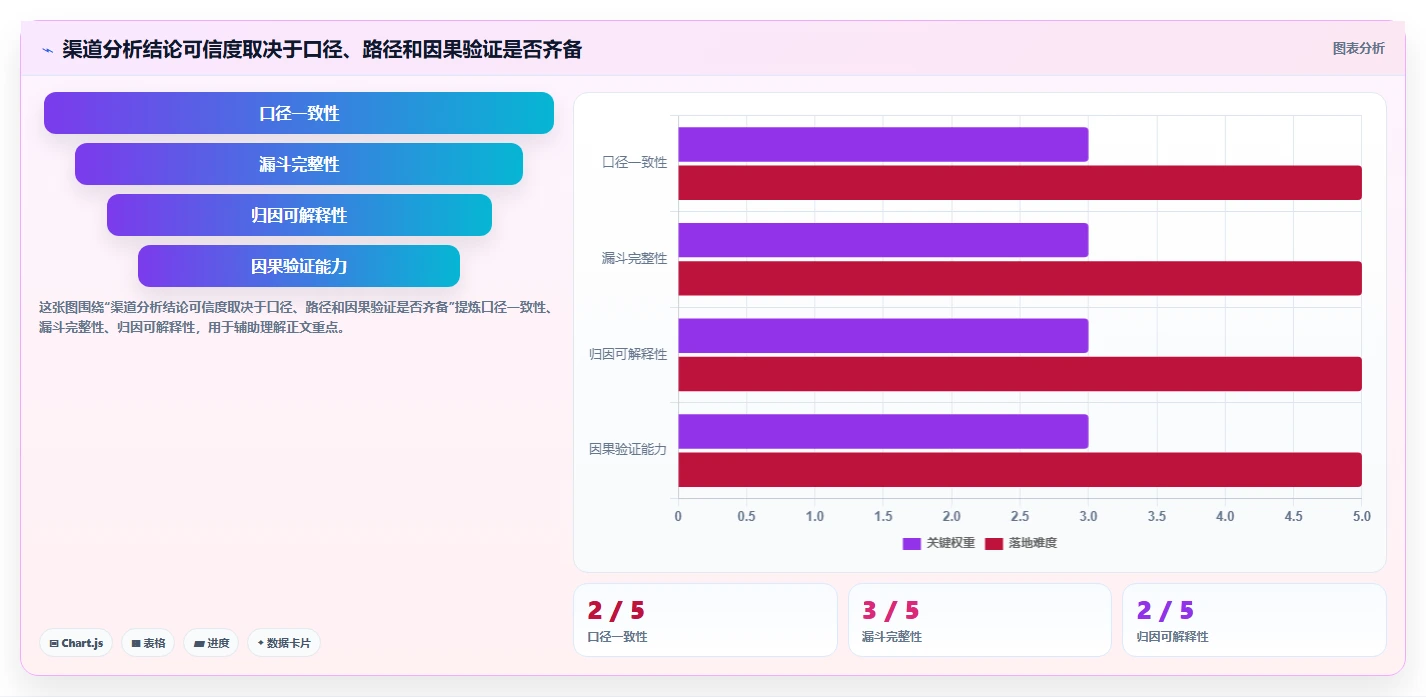This screenshot has height=697, width=1426.
Task: Click the purple bar for 口径一致性
Action: click(883, 144)
